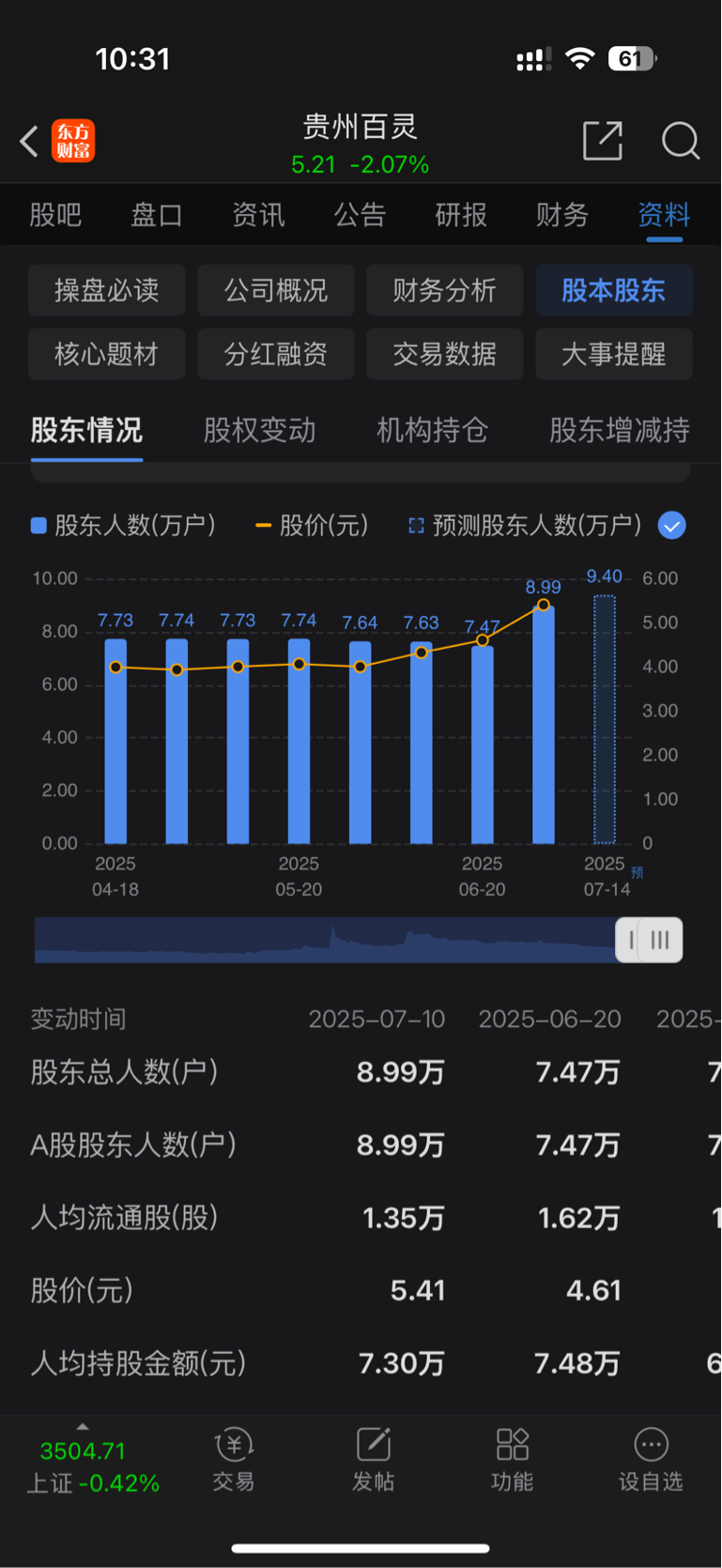
Task: Tap the 变动时间 header label
Action: coord(78,1019)
